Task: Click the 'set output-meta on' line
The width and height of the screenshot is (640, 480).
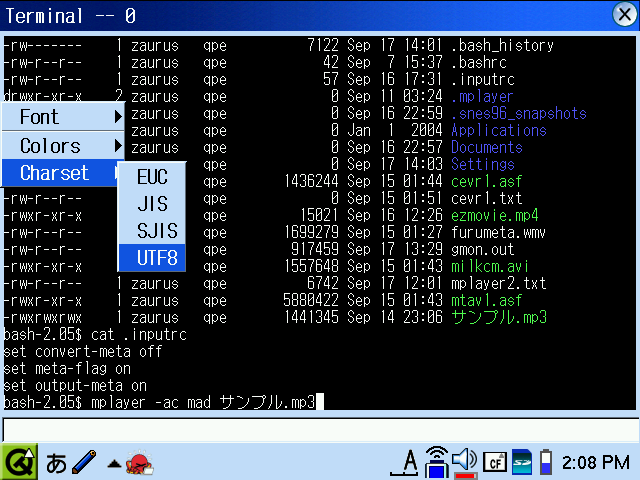Action: point(75,386)
